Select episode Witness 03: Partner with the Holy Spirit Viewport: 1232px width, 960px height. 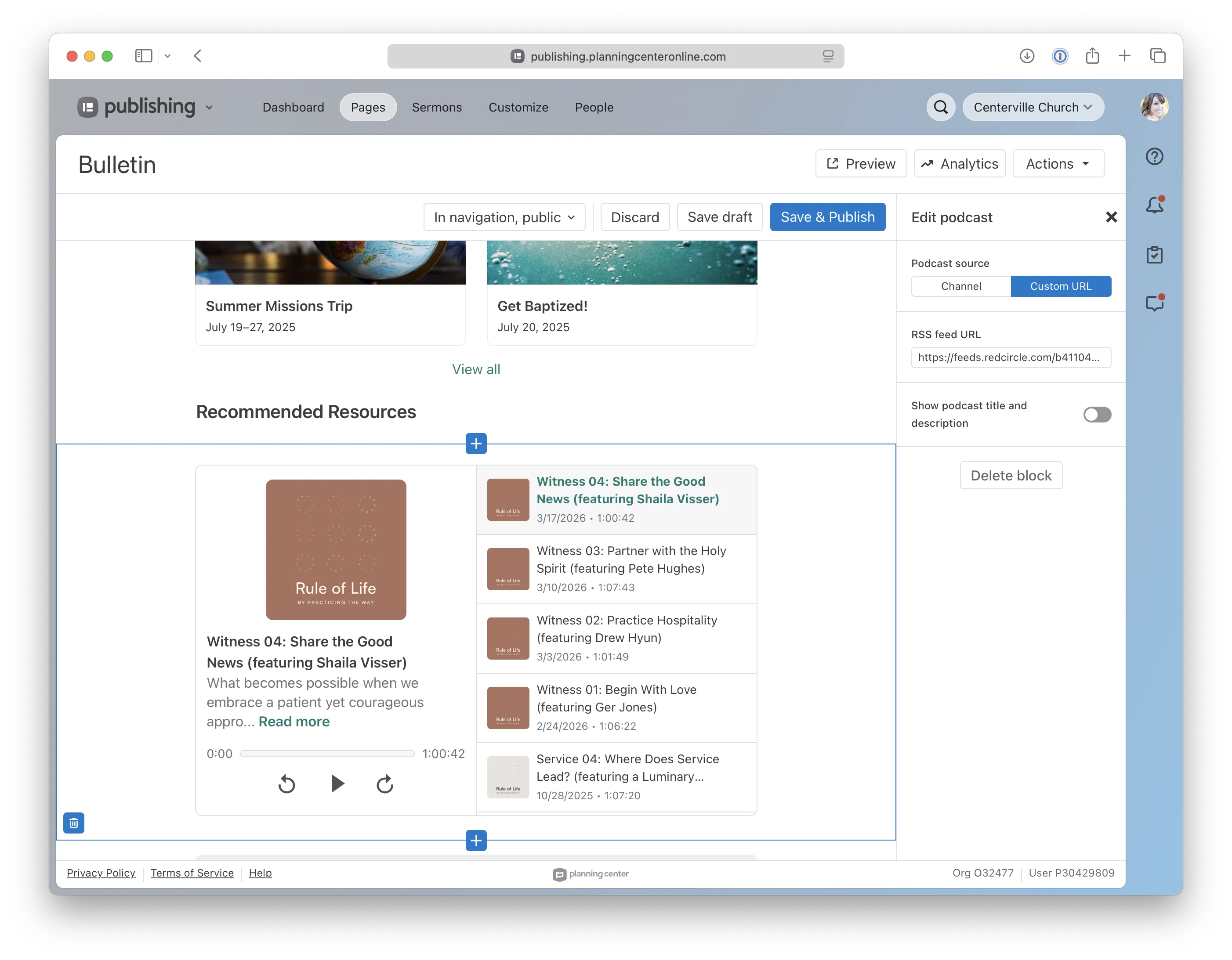coord(616,569)
